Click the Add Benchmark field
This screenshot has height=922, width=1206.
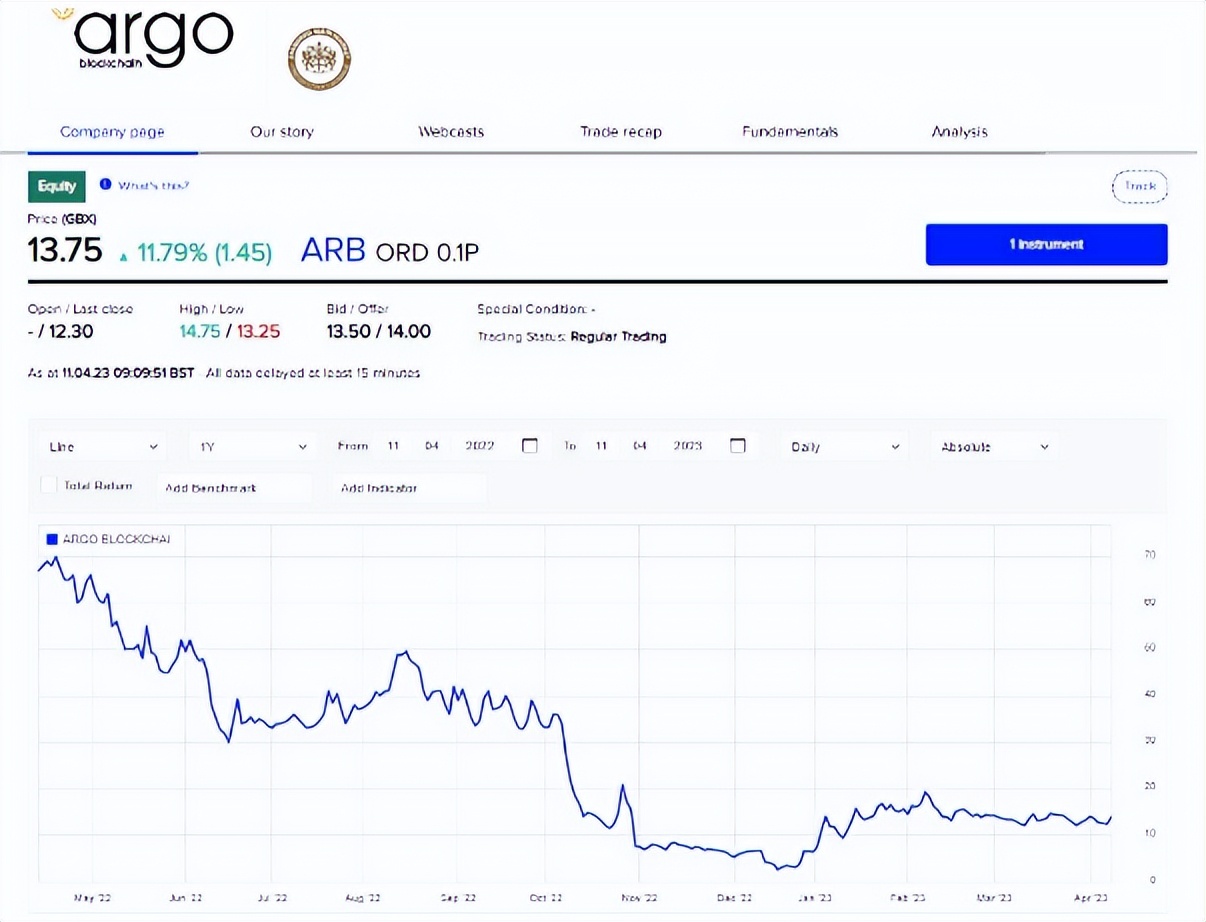(235, 488)
